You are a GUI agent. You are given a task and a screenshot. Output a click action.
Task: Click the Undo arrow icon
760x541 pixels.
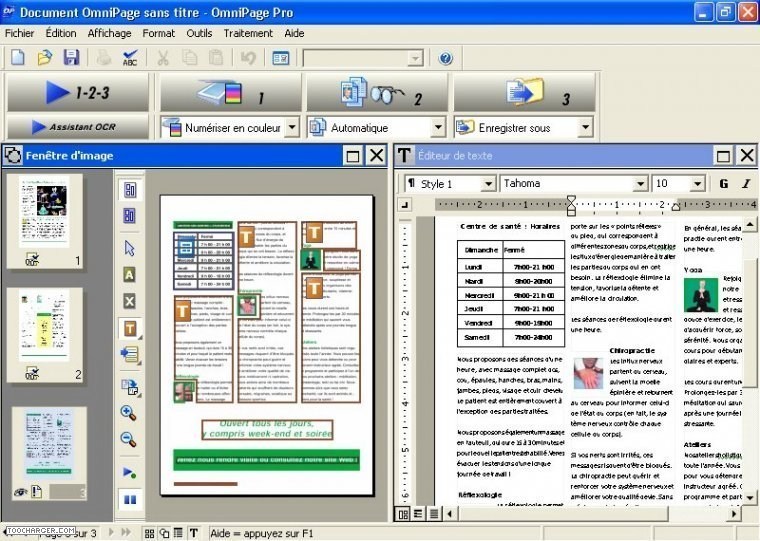(x=248, y=58)
